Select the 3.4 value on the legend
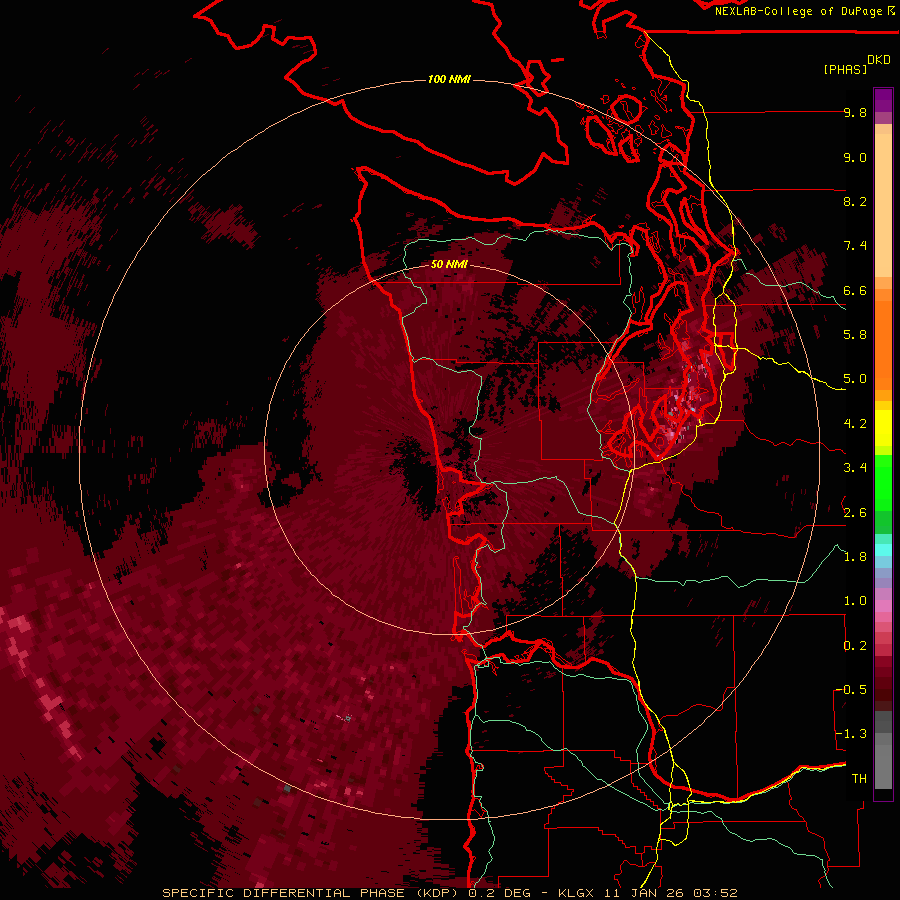 (855, 468)
